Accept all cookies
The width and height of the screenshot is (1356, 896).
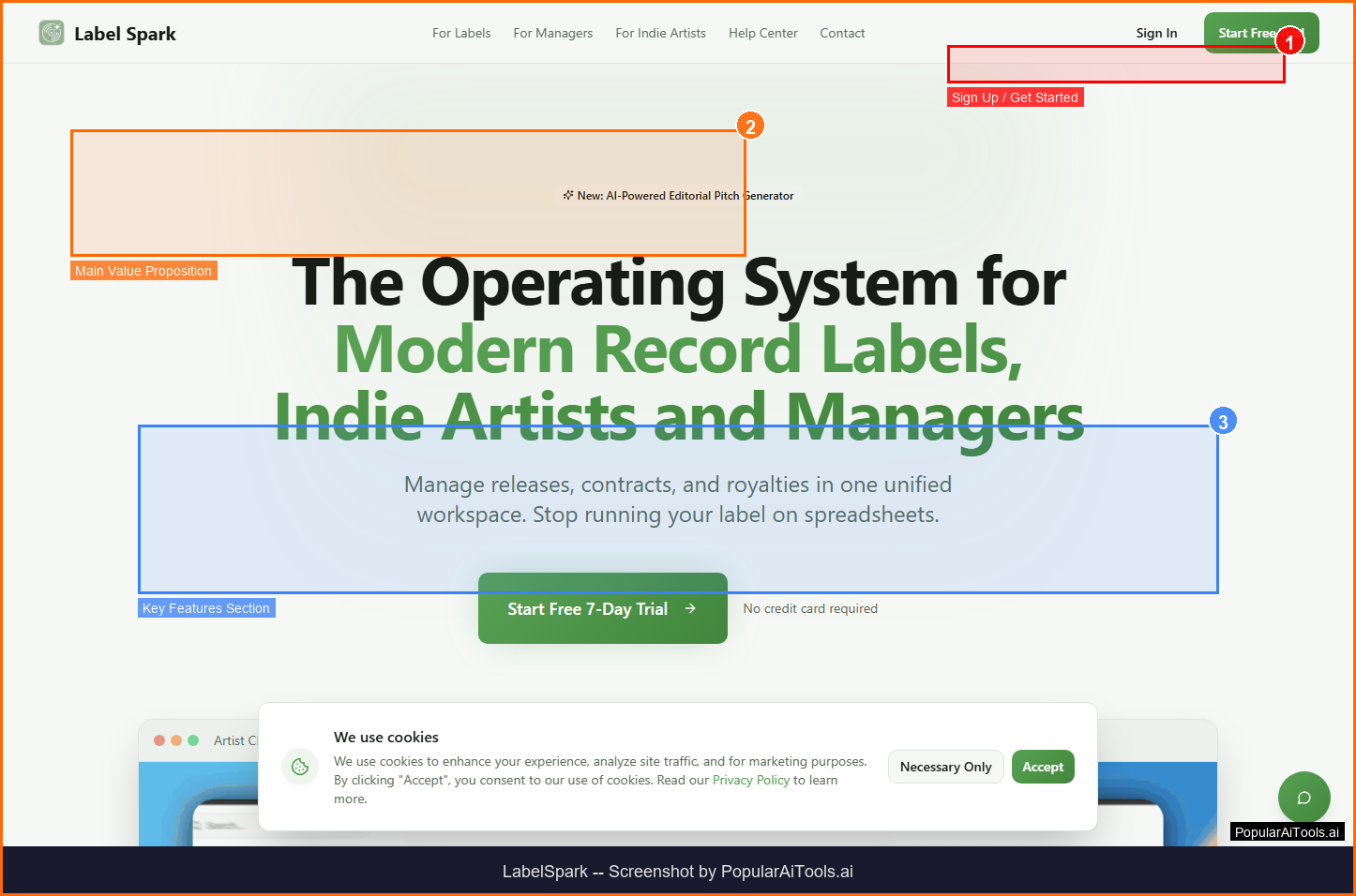[x=1043, y=767]
